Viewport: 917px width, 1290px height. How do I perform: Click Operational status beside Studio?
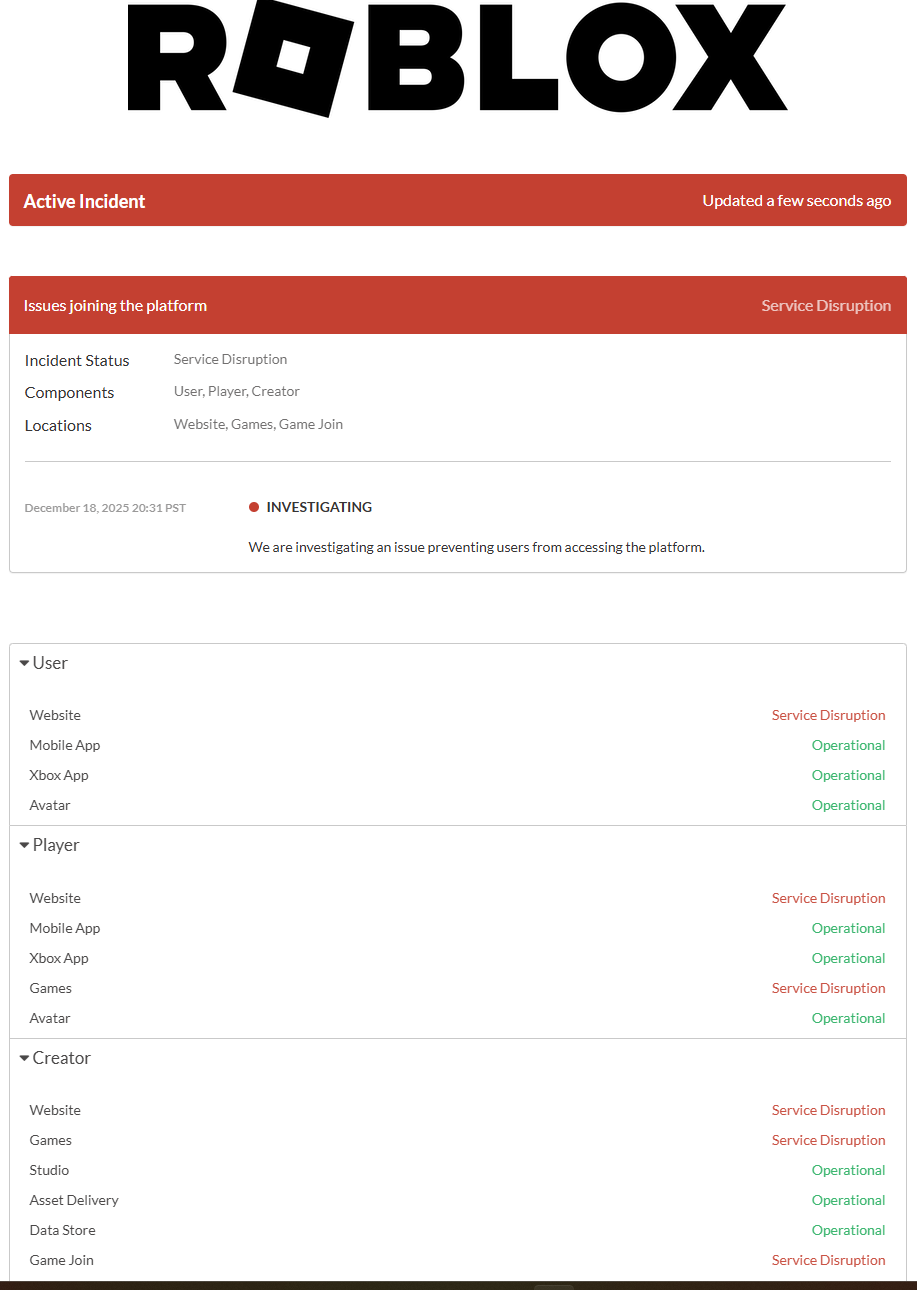click(848, 1170)
